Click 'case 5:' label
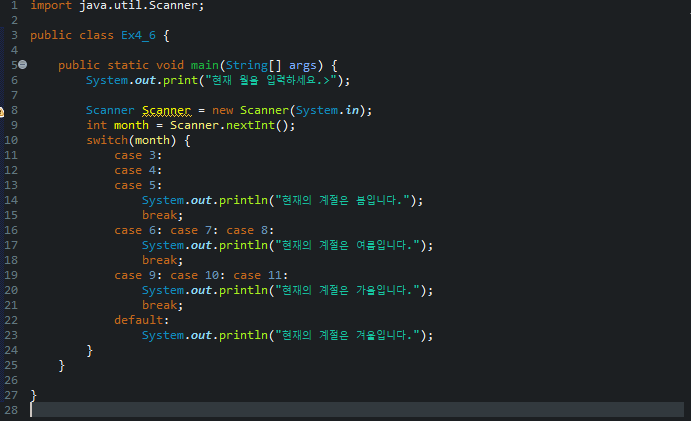 [x=138, y=185]
